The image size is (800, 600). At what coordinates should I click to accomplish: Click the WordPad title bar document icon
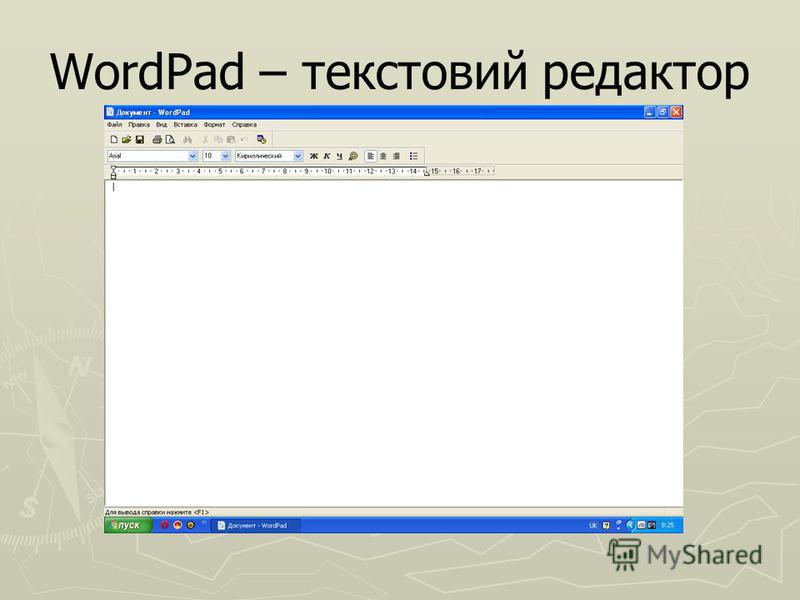click(x=110, y=112)
